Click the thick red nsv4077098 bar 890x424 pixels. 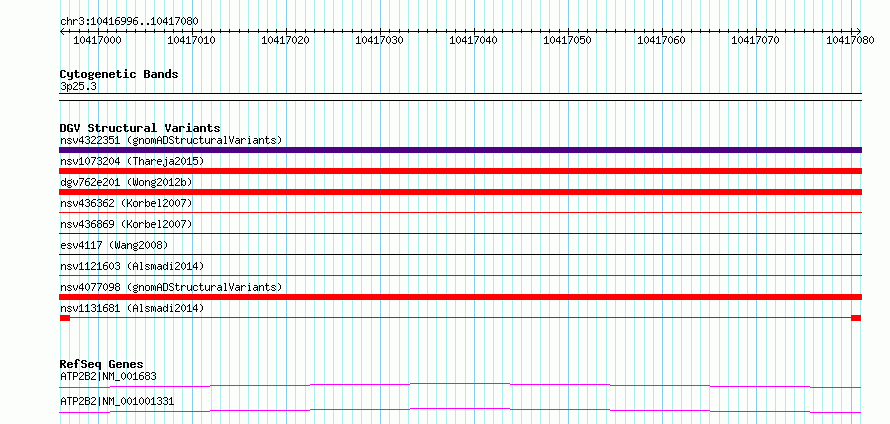(x=461, y=297)
